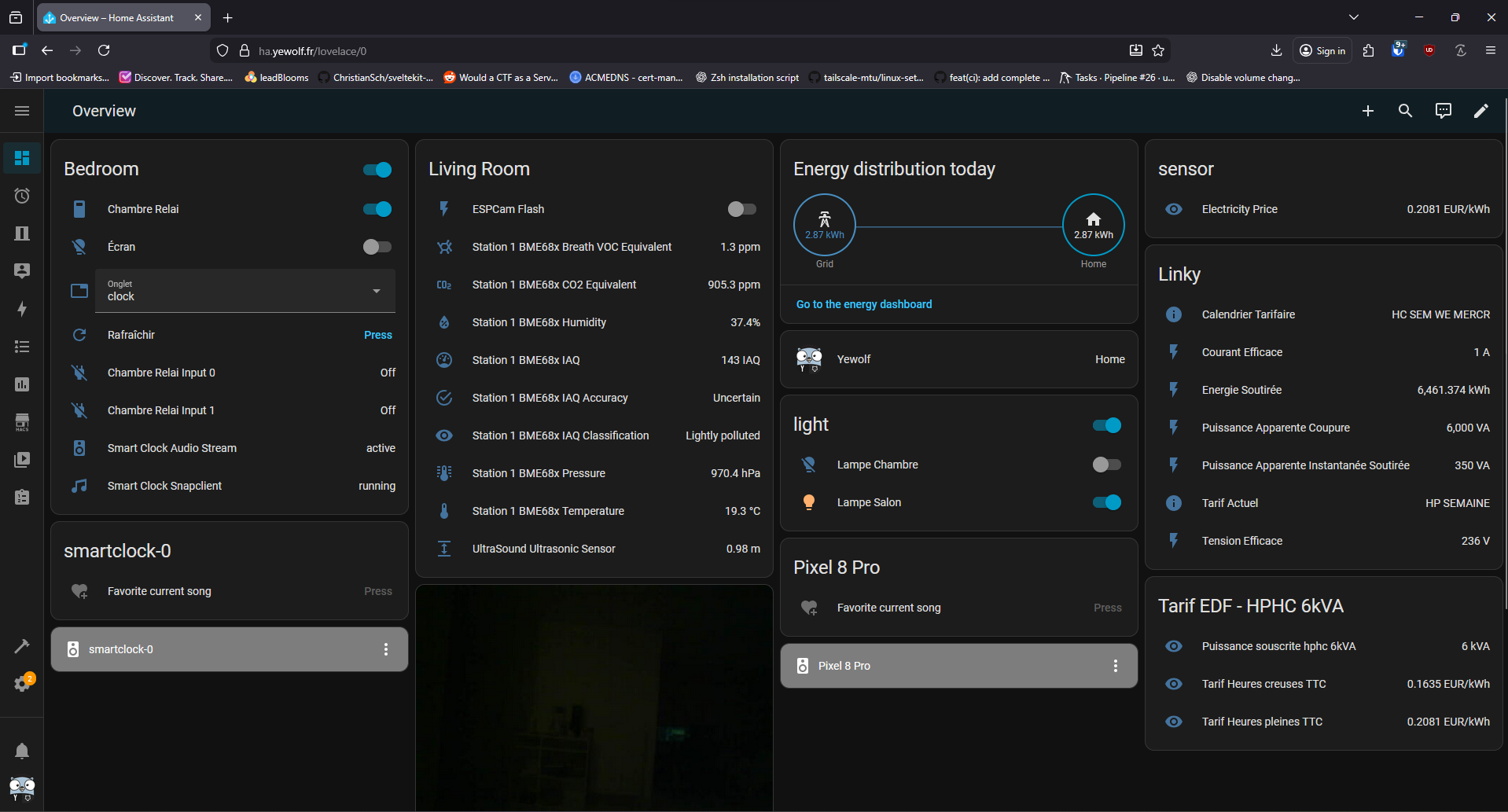This screenshot has height=812, width=1508.
Task: Open Developer Tools via hammer icon
Action: coord(22,645)
